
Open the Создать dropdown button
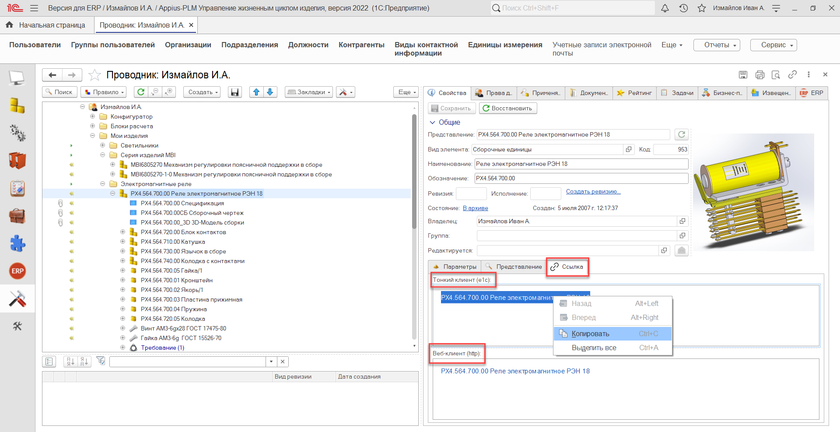pos(203,92)
